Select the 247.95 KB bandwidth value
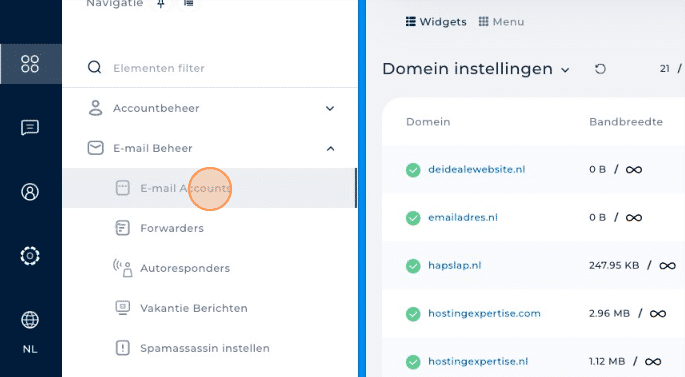685x377 pixels. [614, 266]
